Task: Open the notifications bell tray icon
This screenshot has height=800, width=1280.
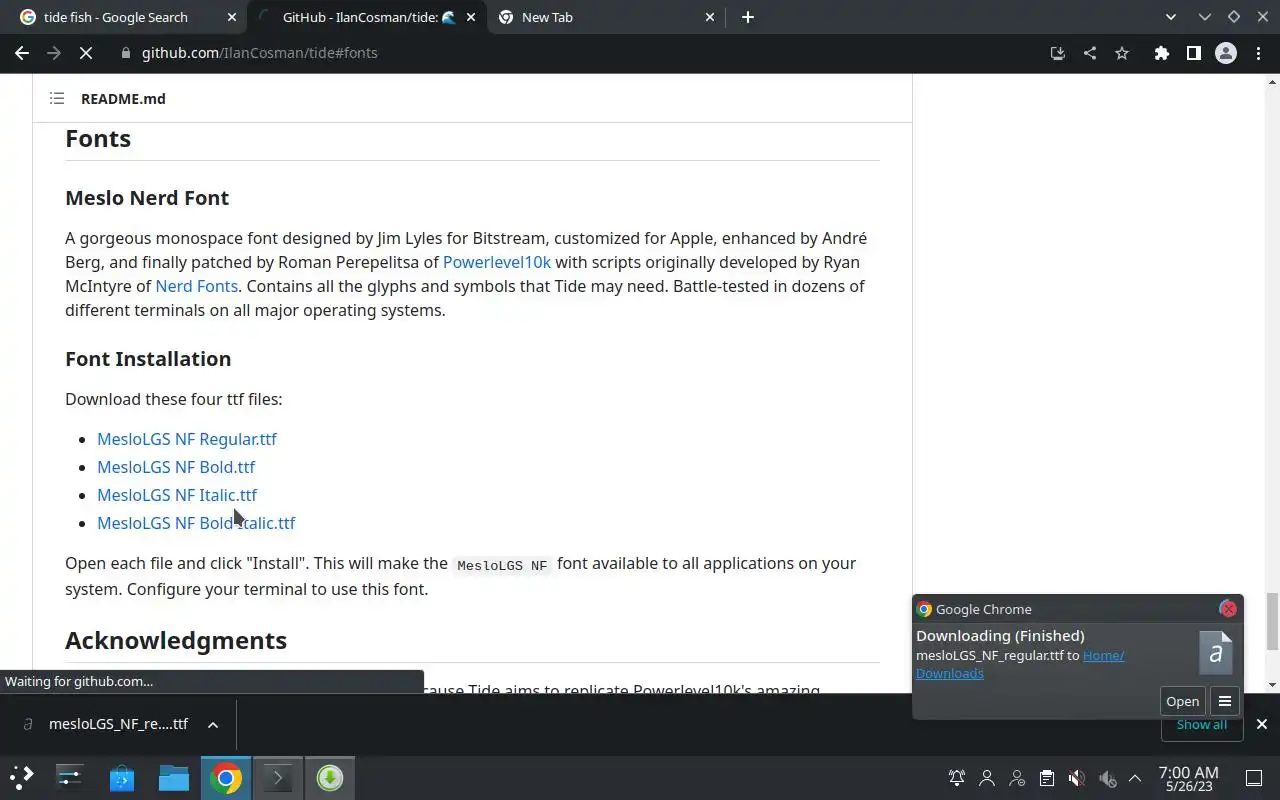Action: point(957,778)
